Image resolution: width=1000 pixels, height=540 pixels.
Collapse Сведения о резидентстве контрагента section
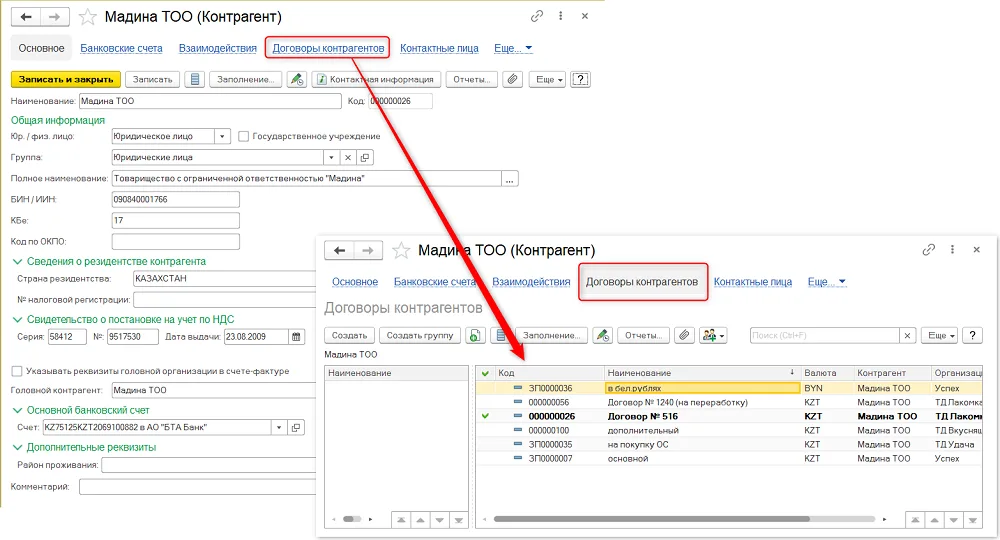pyautogui.click(x=17, y=261)
